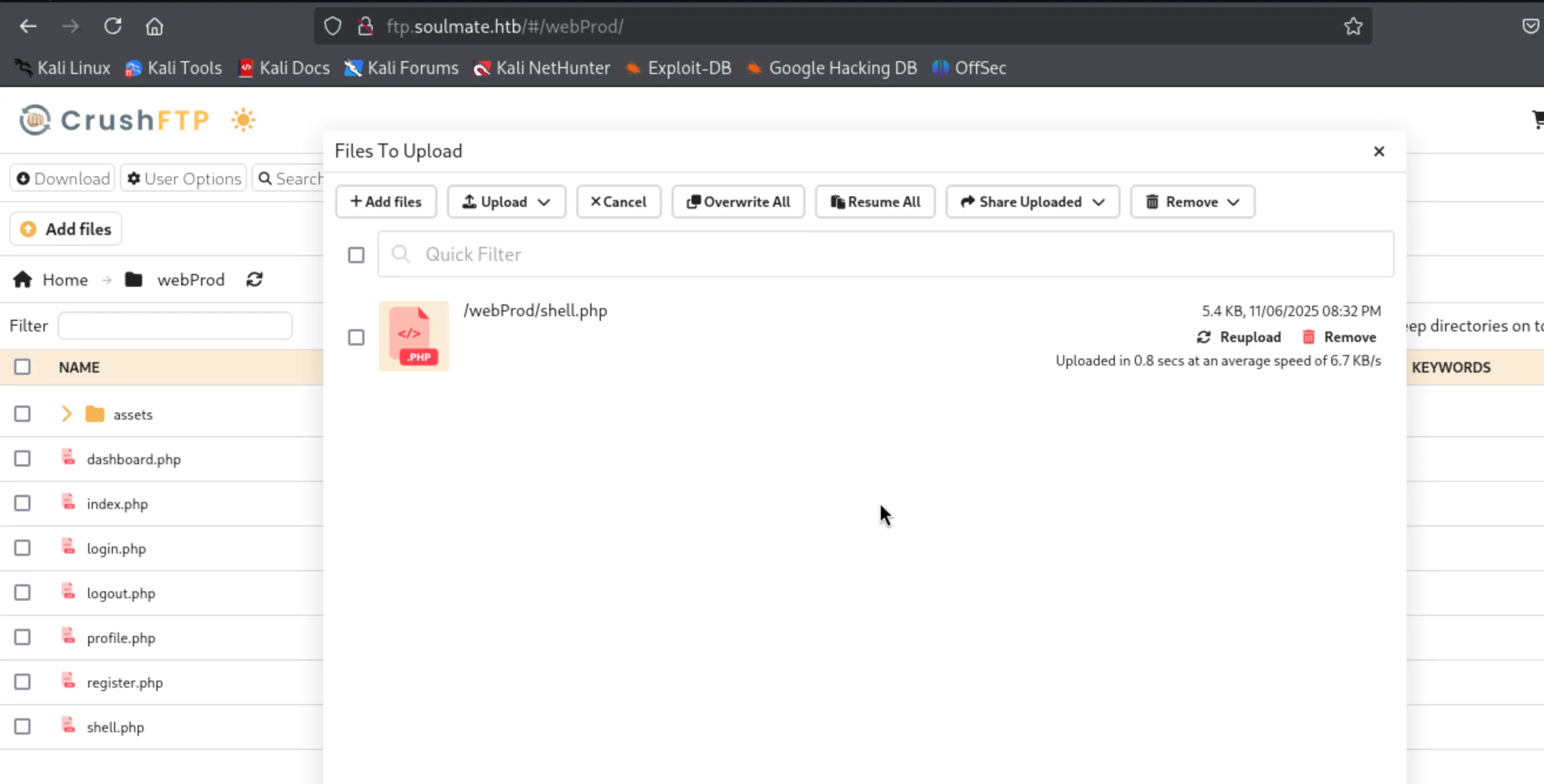Click the Overwrite All button
Screen dimensions: 1544x784
pos(738,202)
